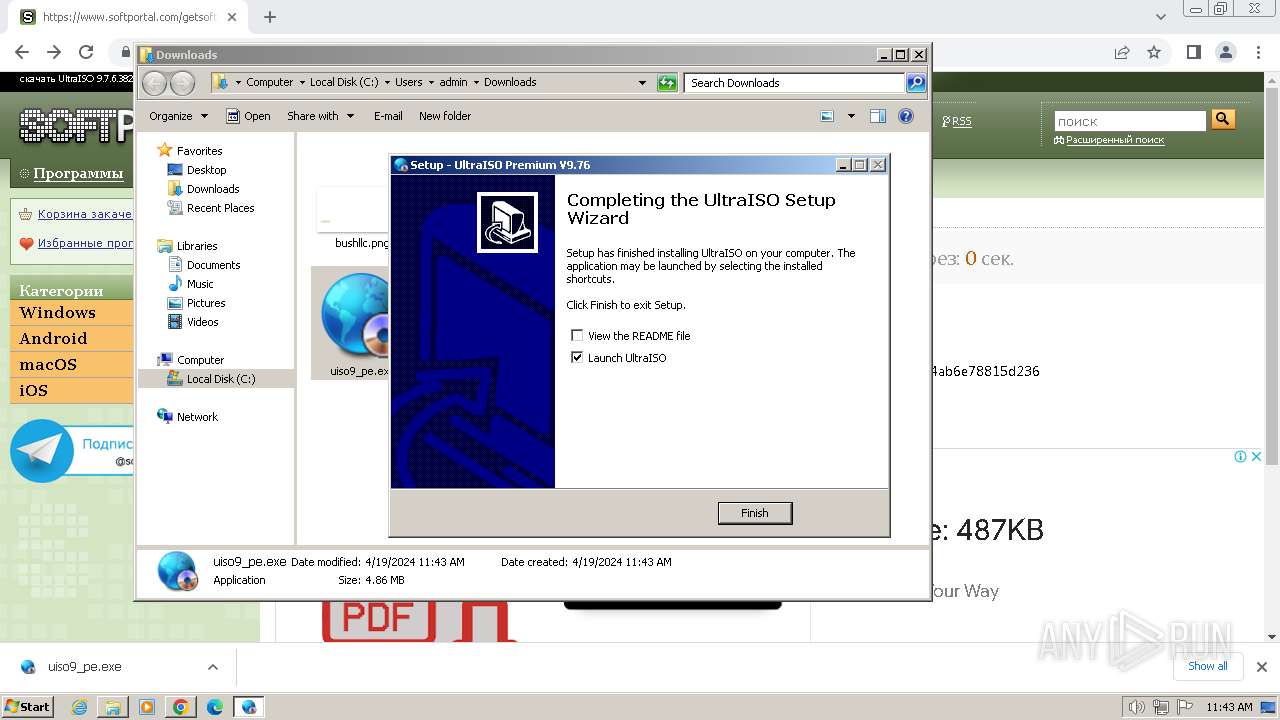
Task: Open the Программы site menu
Action: click(78, 173)
